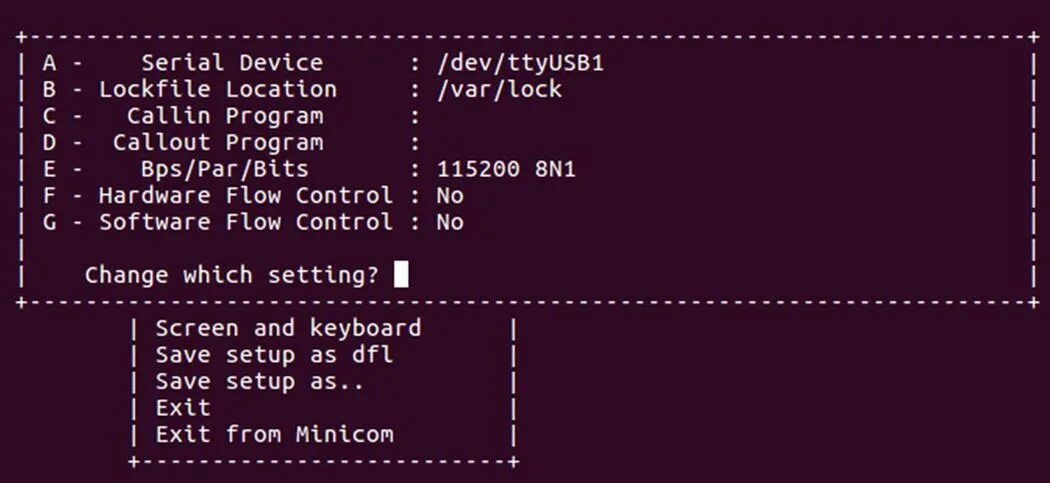Image resolution: width=1050 pixels, height=483 pixels.
Task: Select the Callout Program setting label
Action: (x=217, y=142)
